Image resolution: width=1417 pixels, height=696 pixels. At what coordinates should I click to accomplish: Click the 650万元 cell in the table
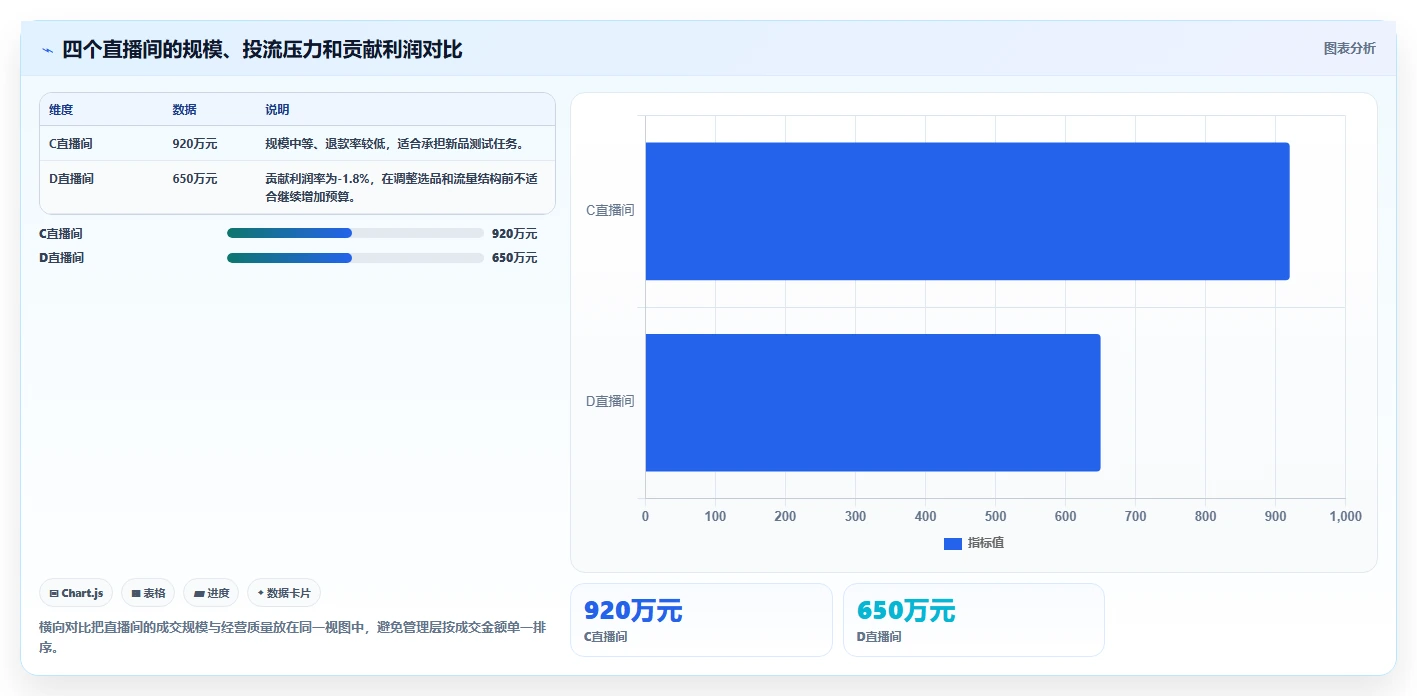[x=195, y=179]
